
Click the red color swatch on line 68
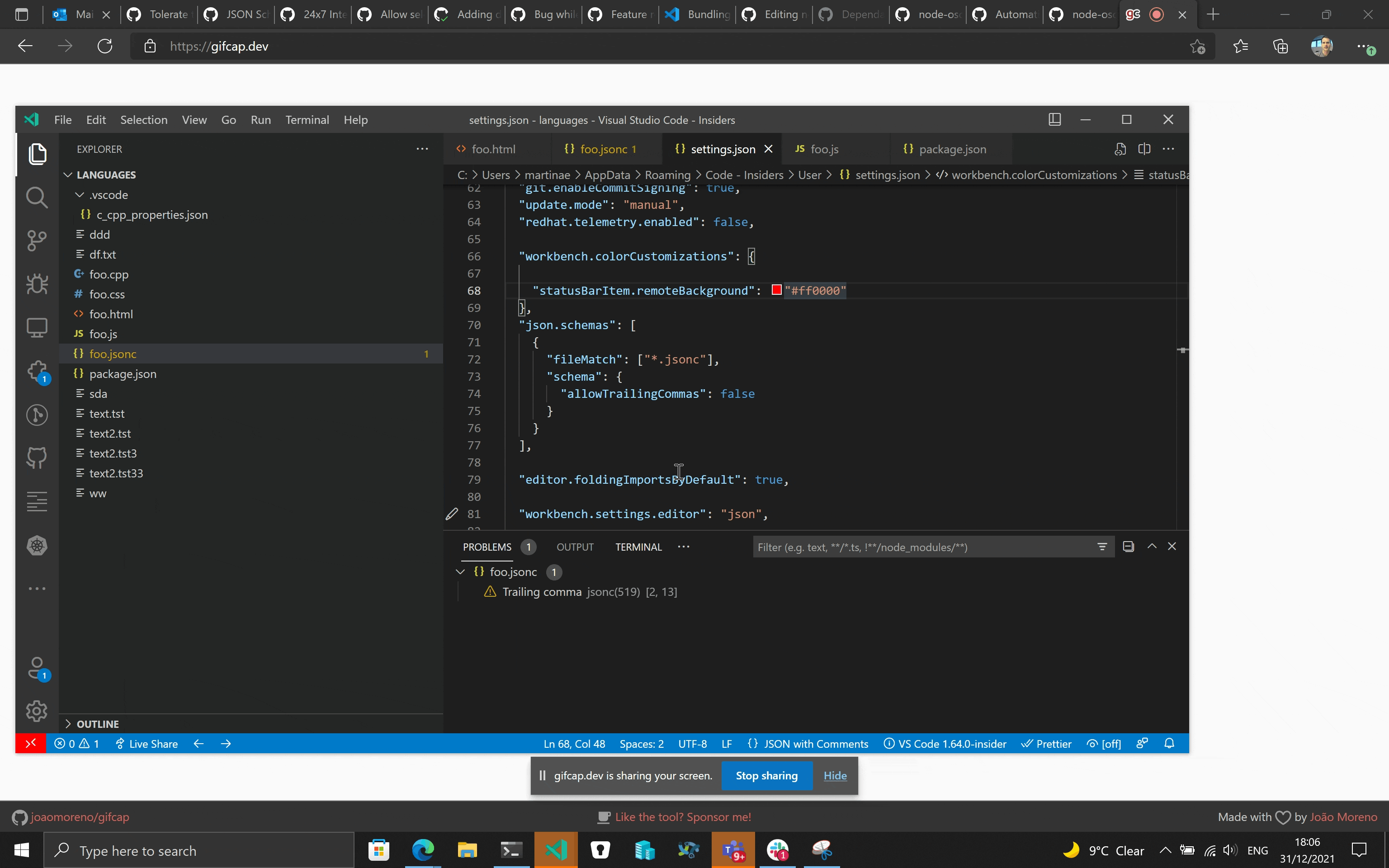[x=776, y=290]
